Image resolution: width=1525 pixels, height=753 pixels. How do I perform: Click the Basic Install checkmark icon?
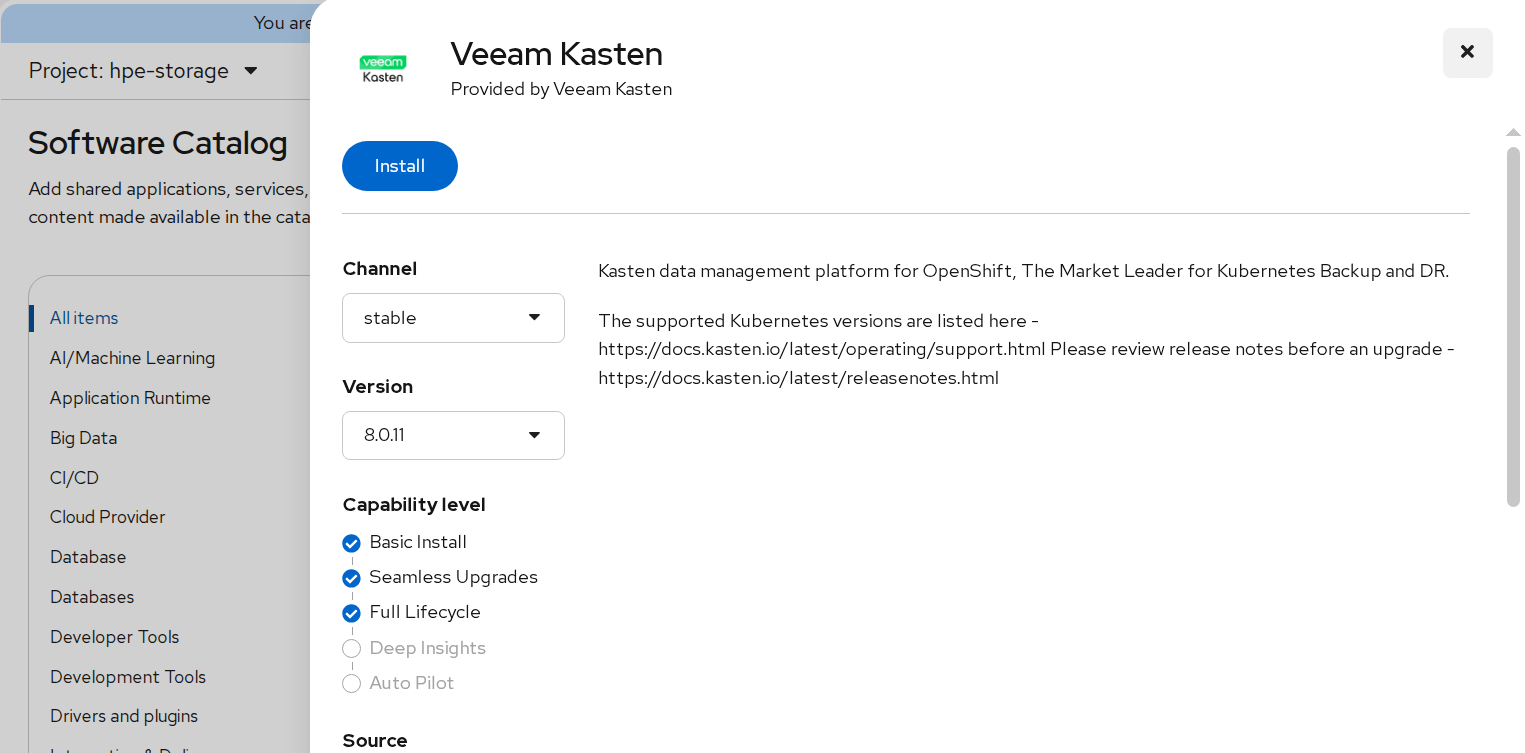click(x=351, y=543)
